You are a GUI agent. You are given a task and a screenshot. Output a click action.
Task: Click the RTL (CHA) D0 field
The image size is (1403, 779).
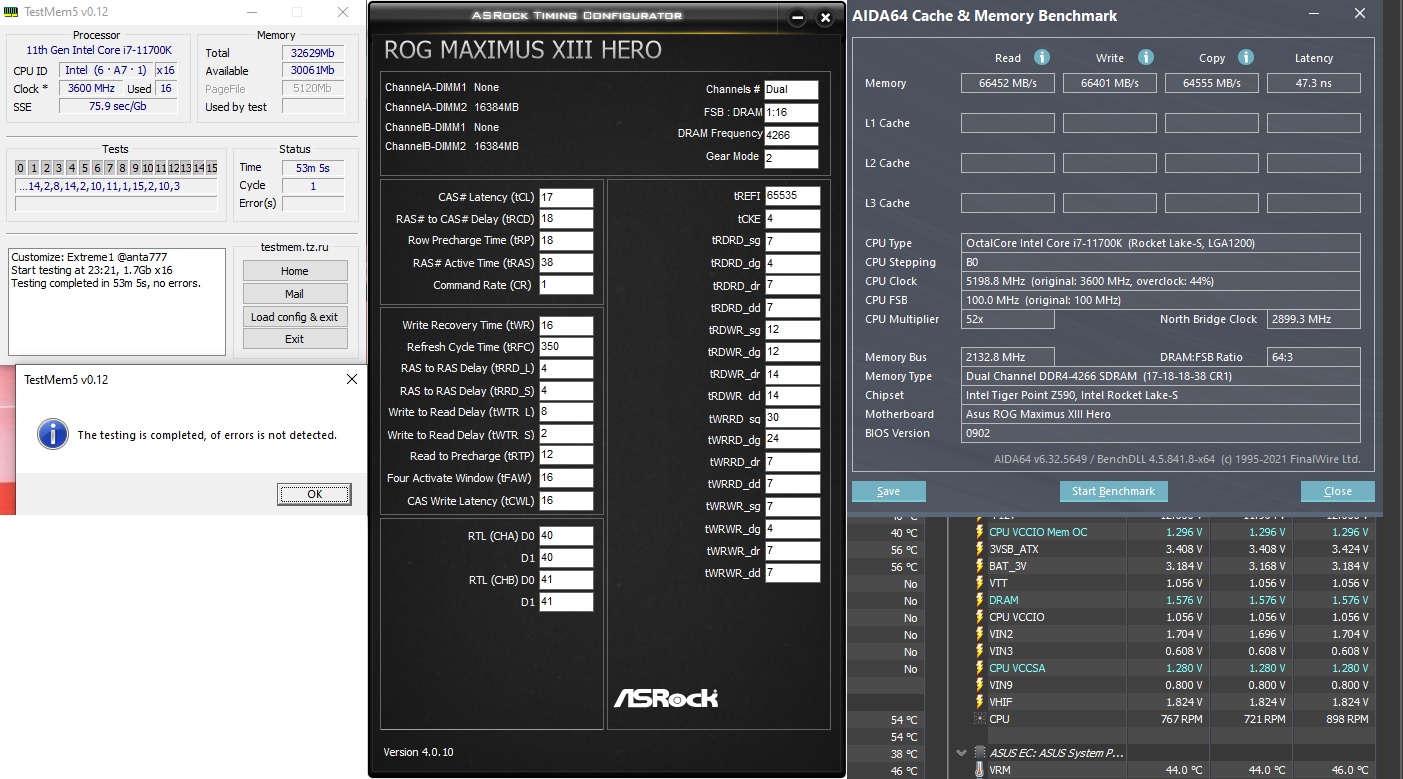tap(566, 536)
